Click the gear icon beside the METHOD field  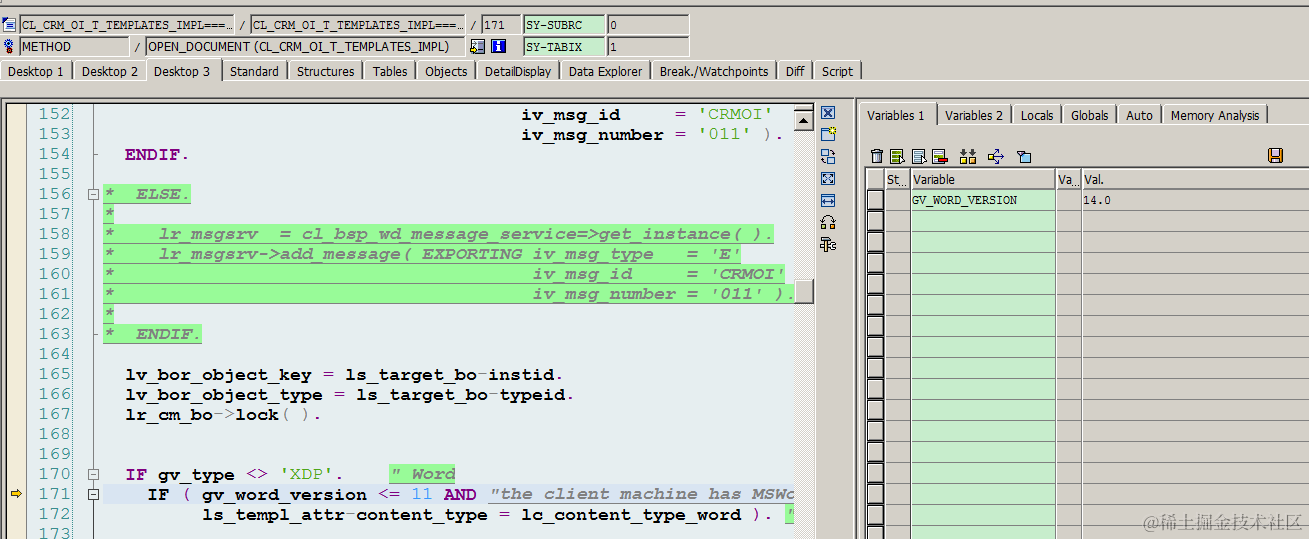(9, 46)
